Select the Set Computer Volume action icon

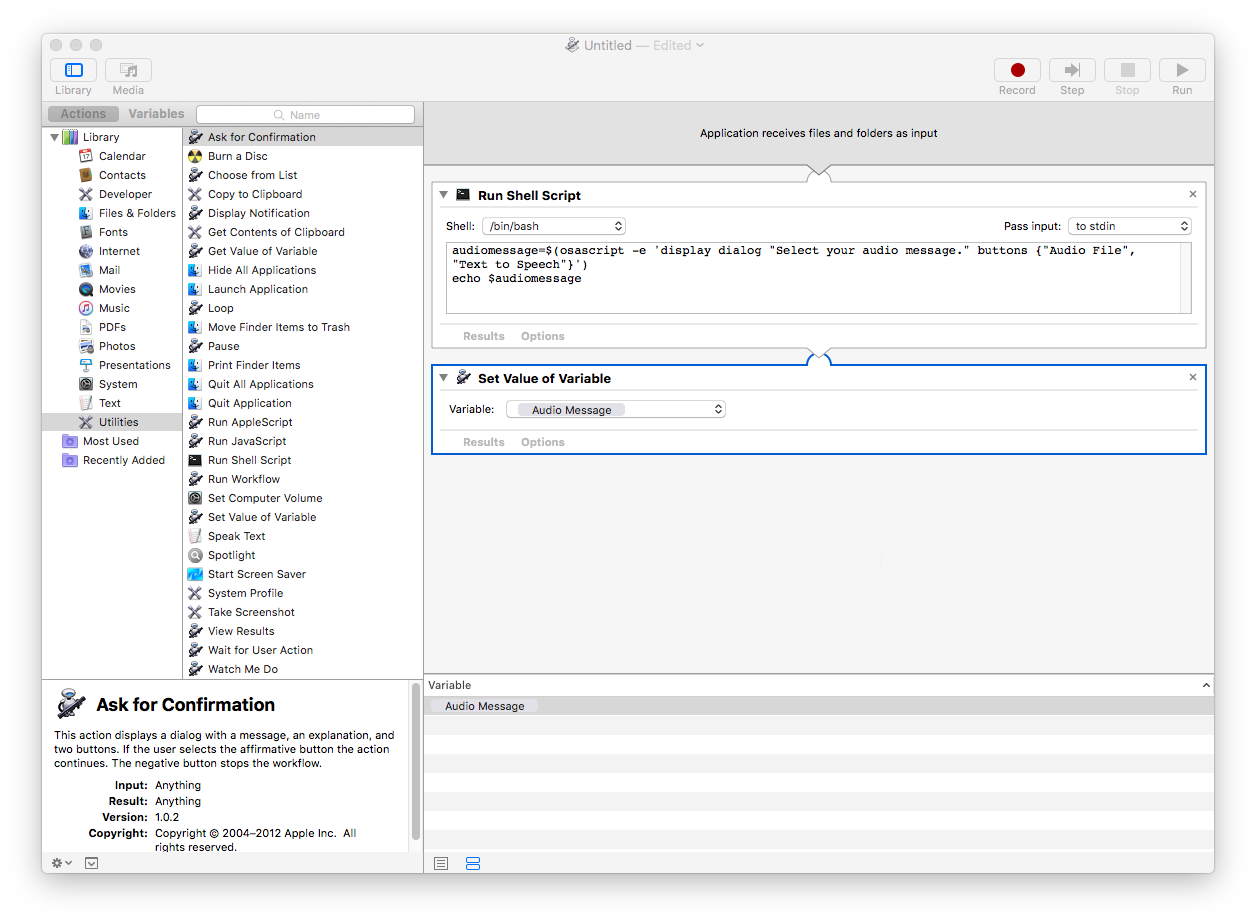coord(195,498)
